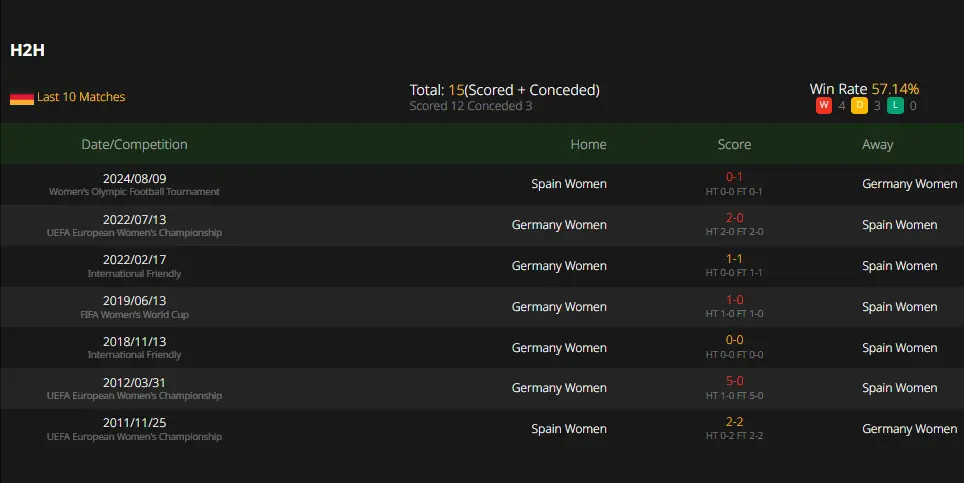Click the Germany flag icon

coord(22,98)
